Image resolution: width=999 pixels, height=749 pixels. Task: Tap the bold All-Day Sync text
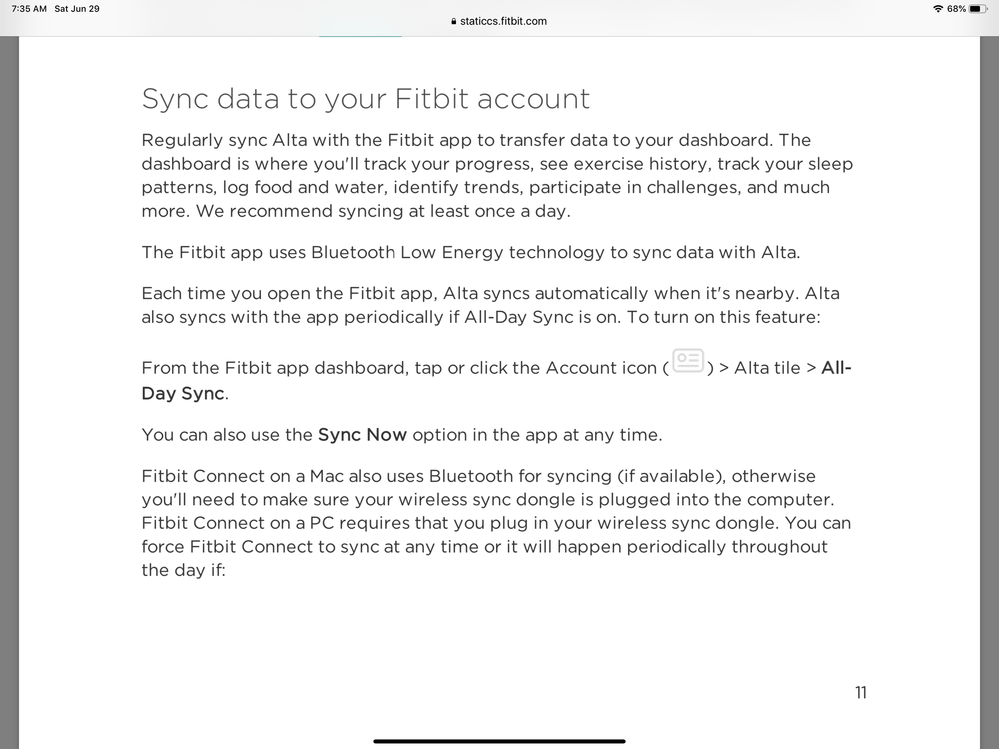tap(496, 380)
